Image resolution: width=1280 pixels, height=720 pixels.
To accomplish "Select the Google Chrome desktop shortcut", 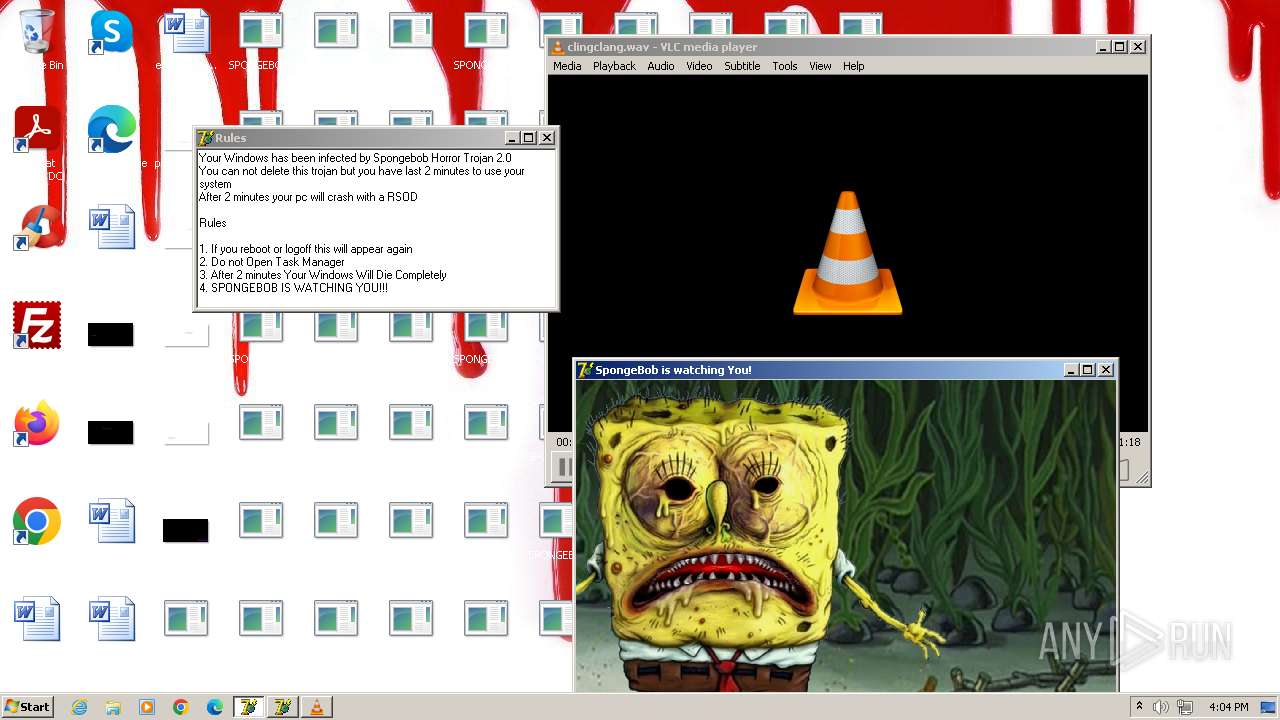I will [x=37, y=521].
